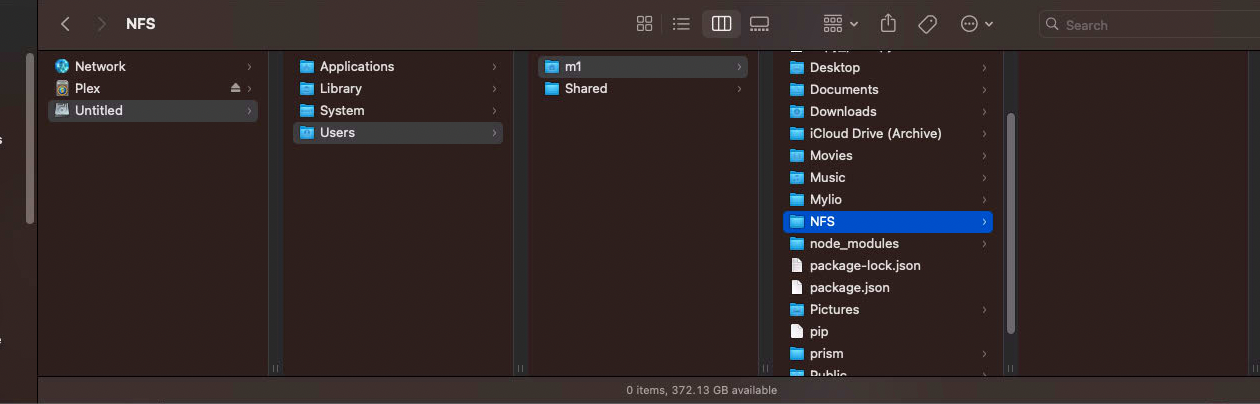Click the Edit Tags icon

click(927, 24)
